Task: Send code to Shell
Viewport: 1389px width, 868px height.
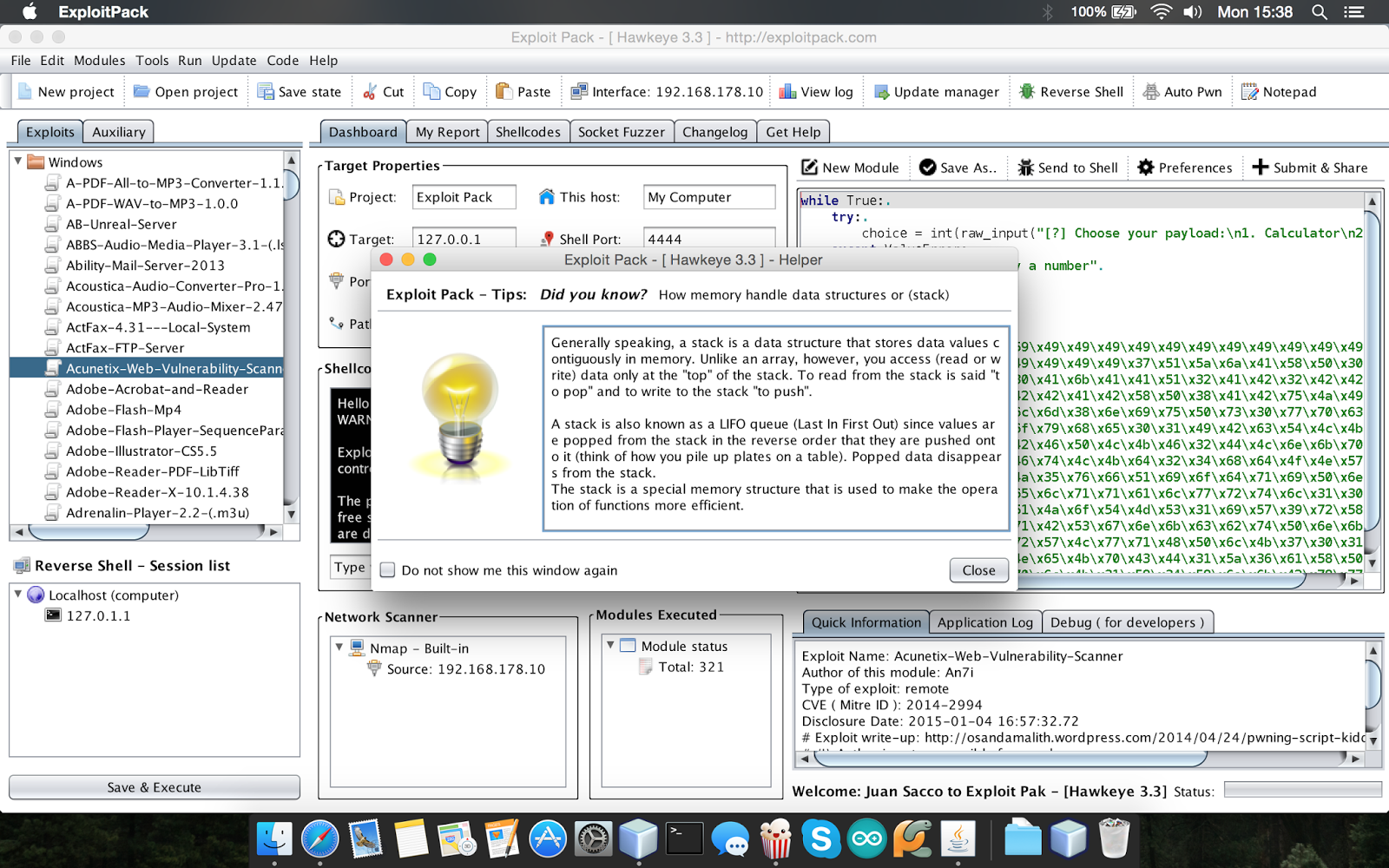Action: pyautogui.click(x=1068, y=168)
